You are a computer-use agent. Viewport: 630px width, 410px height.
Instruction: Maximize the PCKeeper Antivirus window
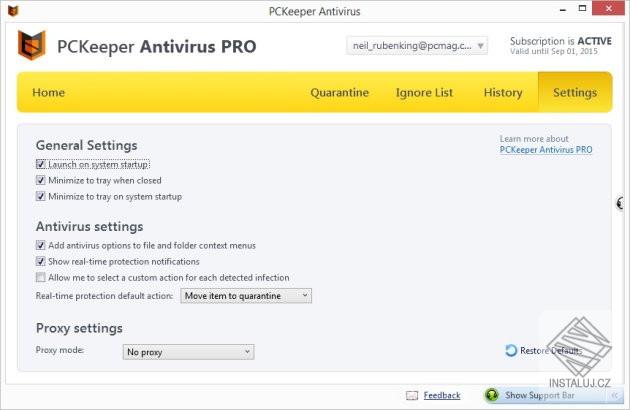point(582,8)
